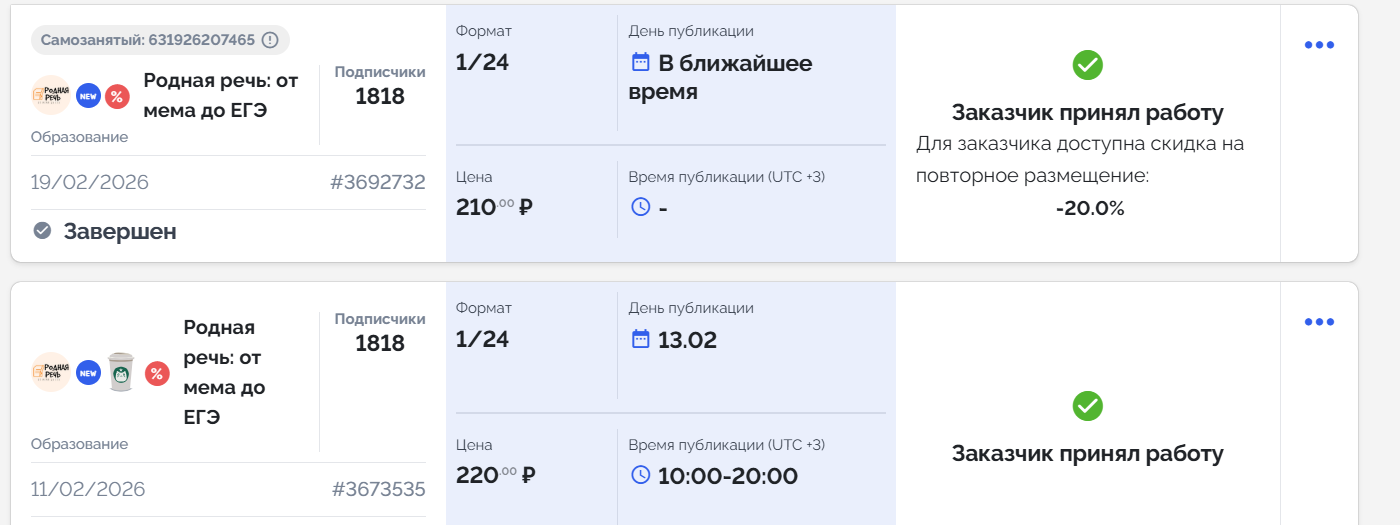Viewport: 1400px width, 525px height.
Task: Click green checkmark in the -20.0% discount card
Action: pyautogui.click(x=1087, y=65)
